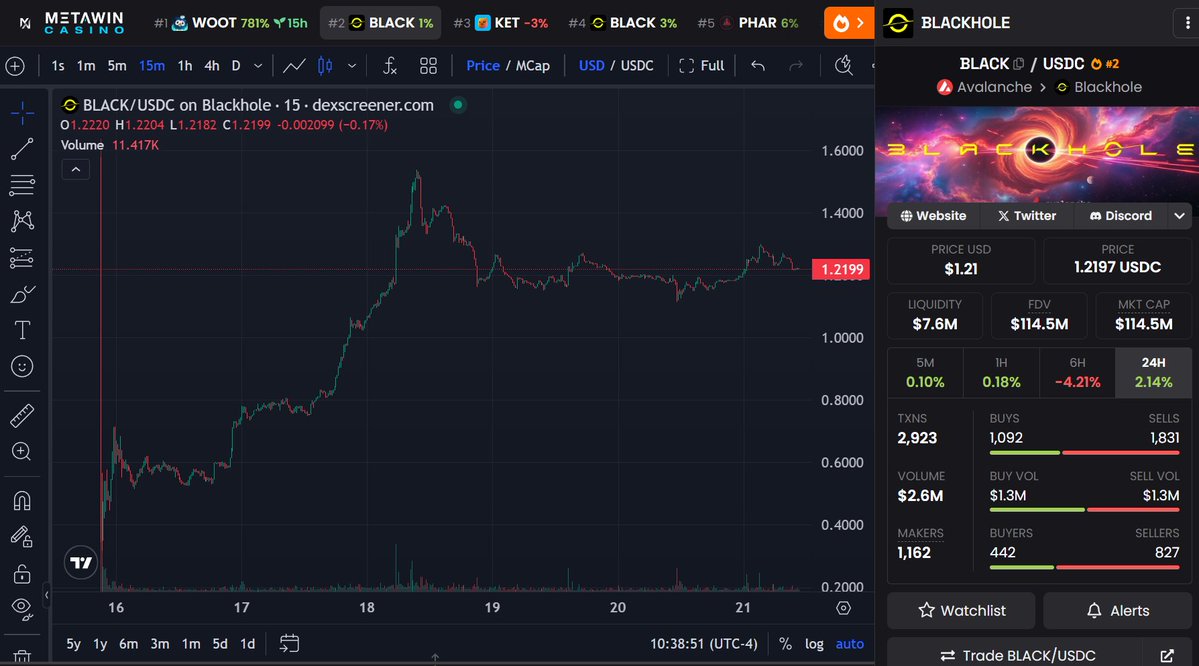Set chart range to 5y
1199x666 pixels.
coord(73,644)
